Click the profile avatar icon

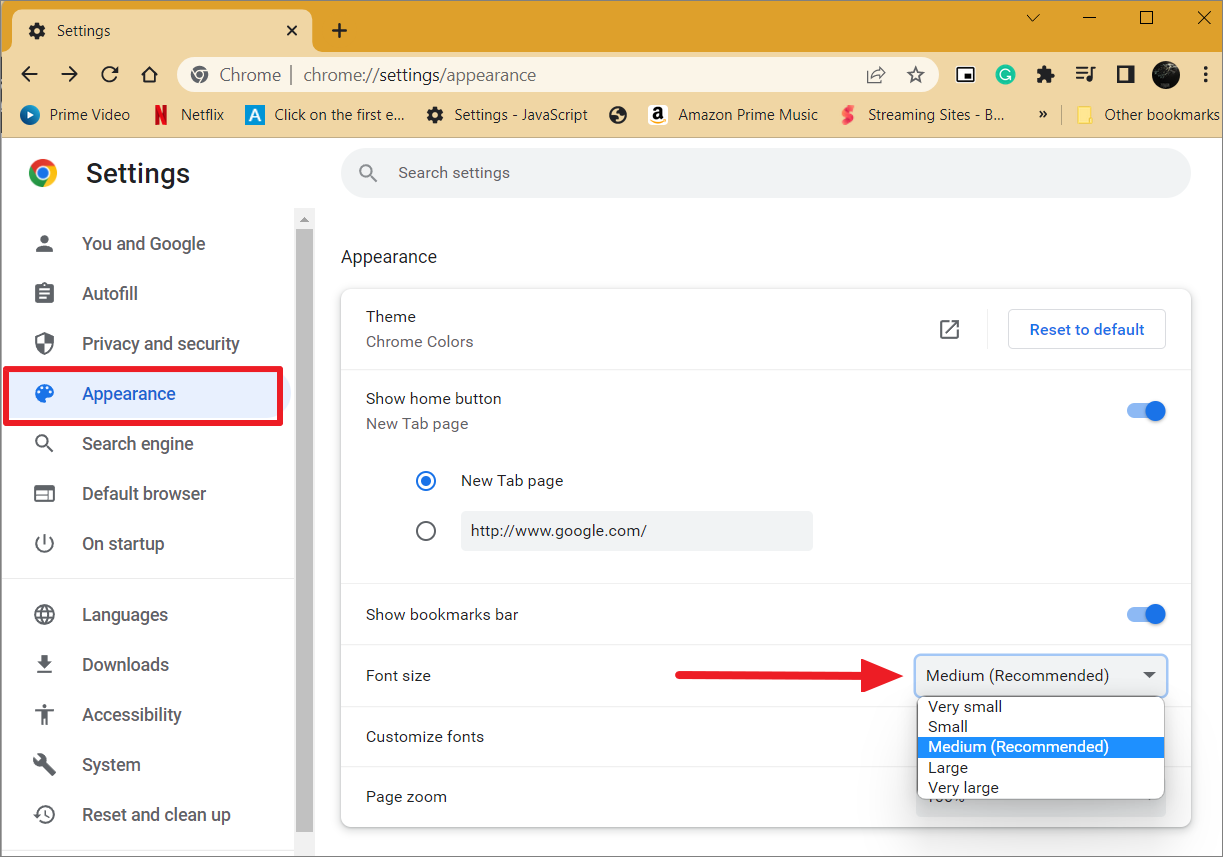[1166, 75]
